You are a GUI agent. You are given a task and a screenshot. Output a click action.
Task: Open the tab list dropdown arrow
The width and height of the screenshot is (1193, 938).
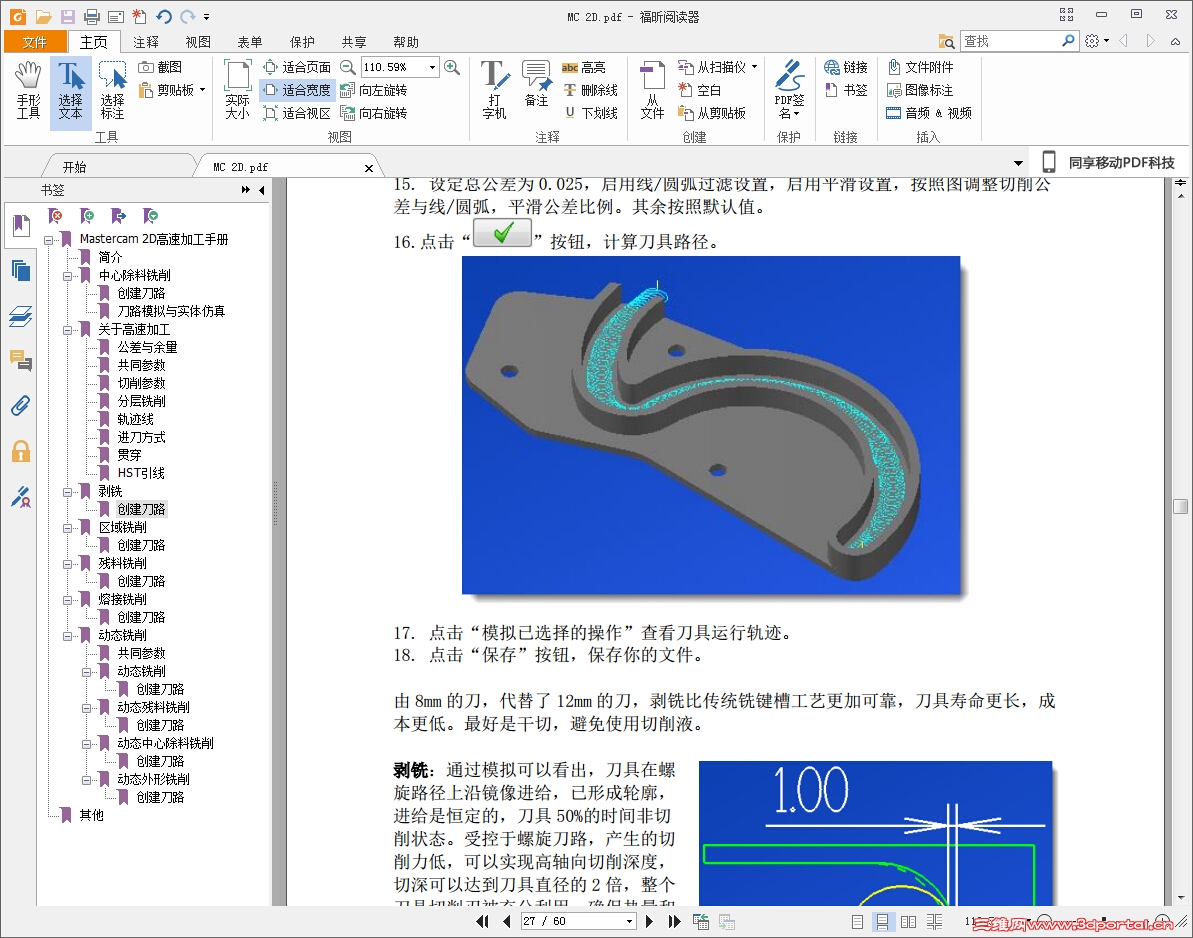(x=1018, y=164)
